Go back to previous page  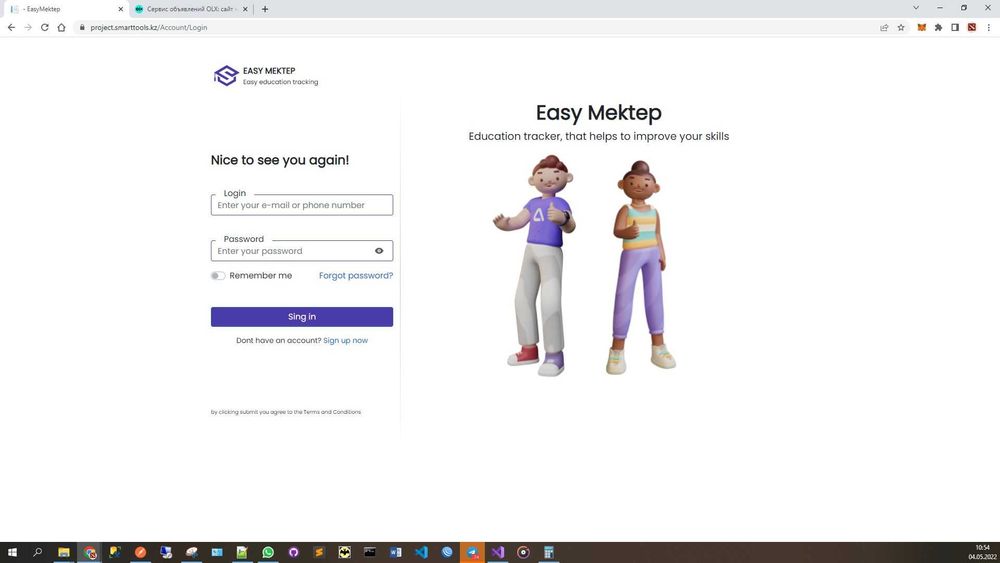point(11,27)
